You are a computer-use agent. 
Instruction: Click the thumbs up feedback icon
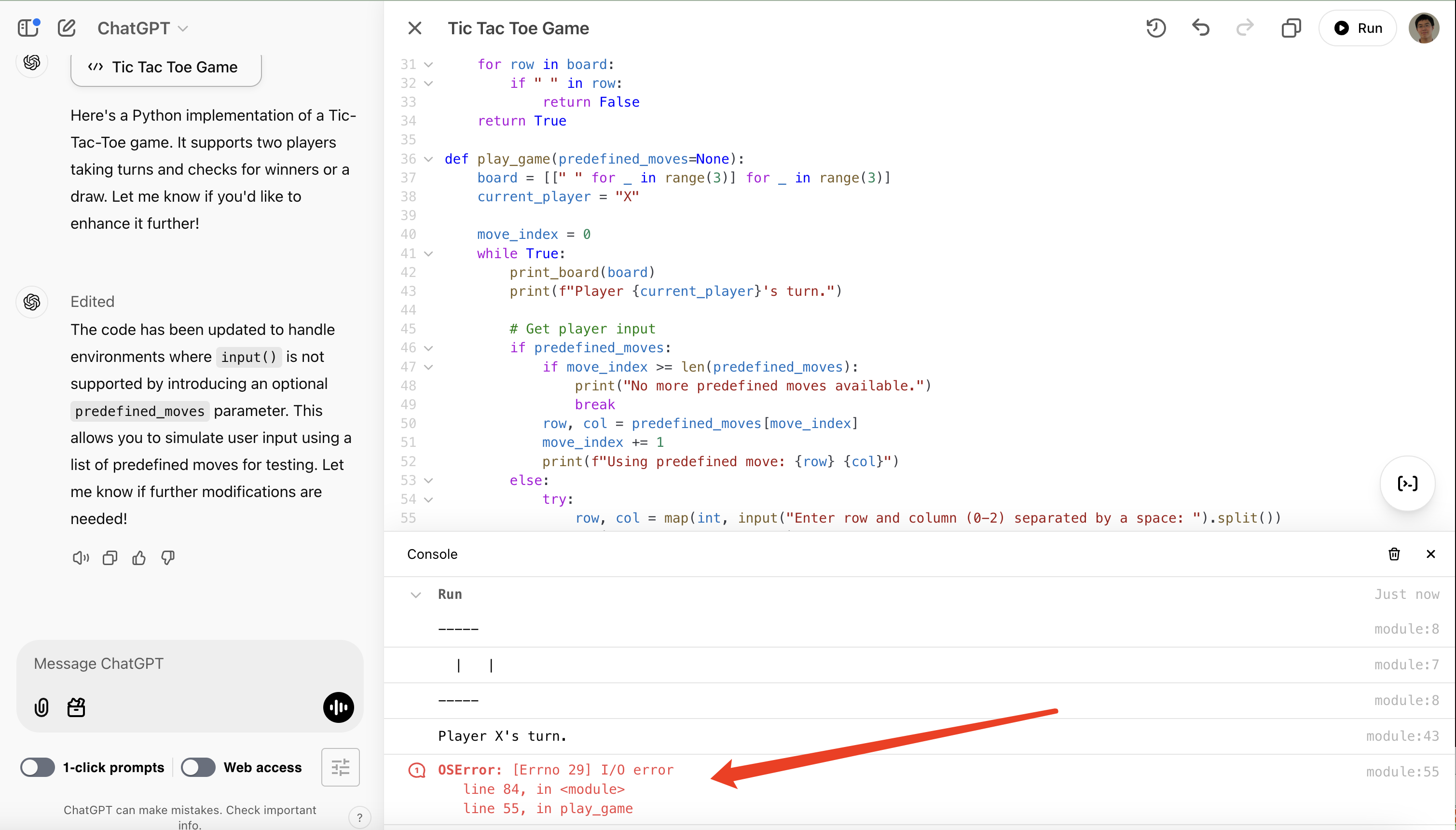coord(139,557)
